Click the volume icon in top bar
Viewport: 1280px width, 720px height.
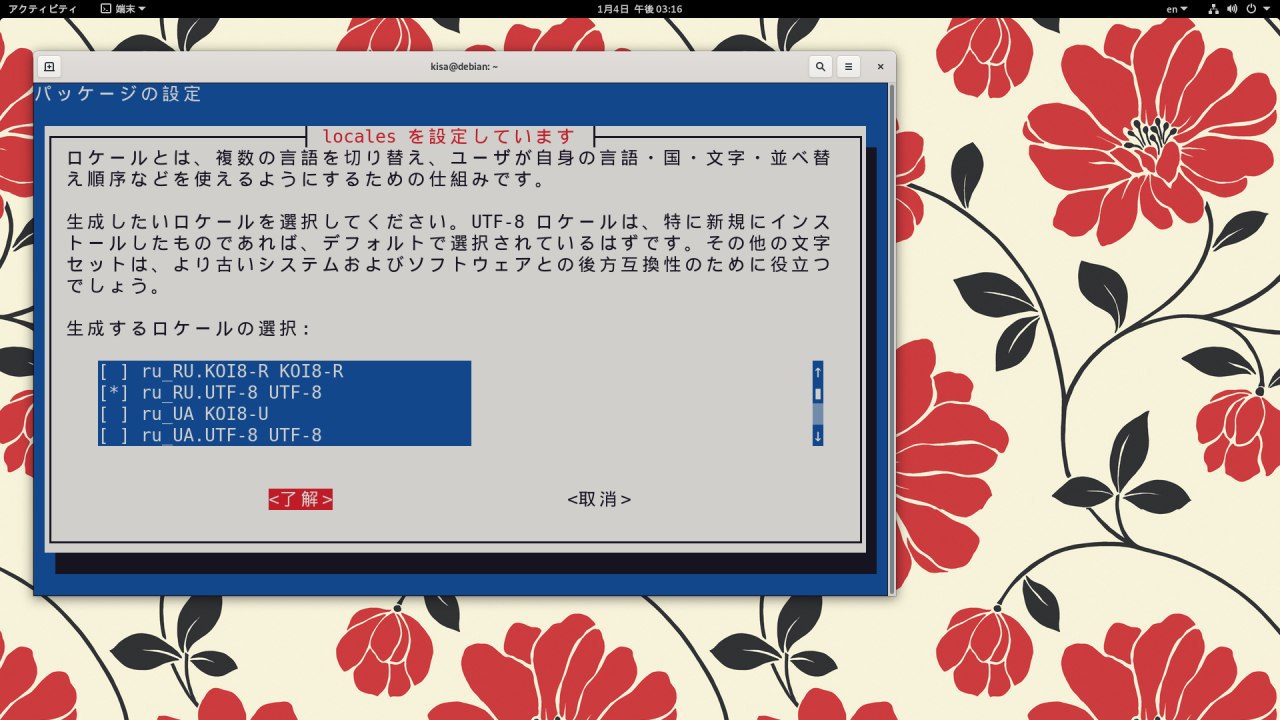[1234, 9]
